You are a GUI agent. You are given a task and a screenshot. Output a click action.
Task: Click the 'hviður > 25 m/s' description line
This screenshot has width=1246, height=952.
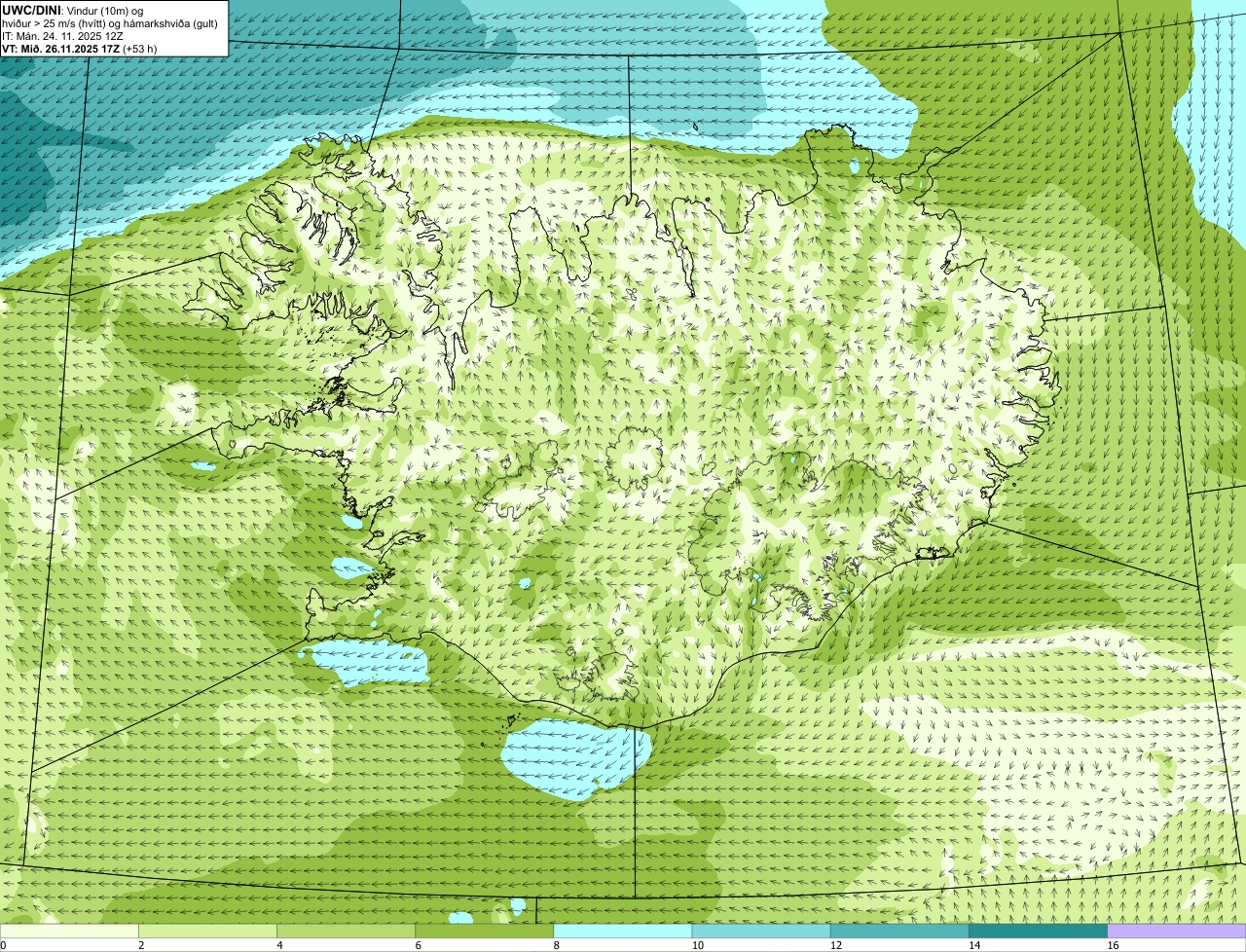tap(110, 23)
